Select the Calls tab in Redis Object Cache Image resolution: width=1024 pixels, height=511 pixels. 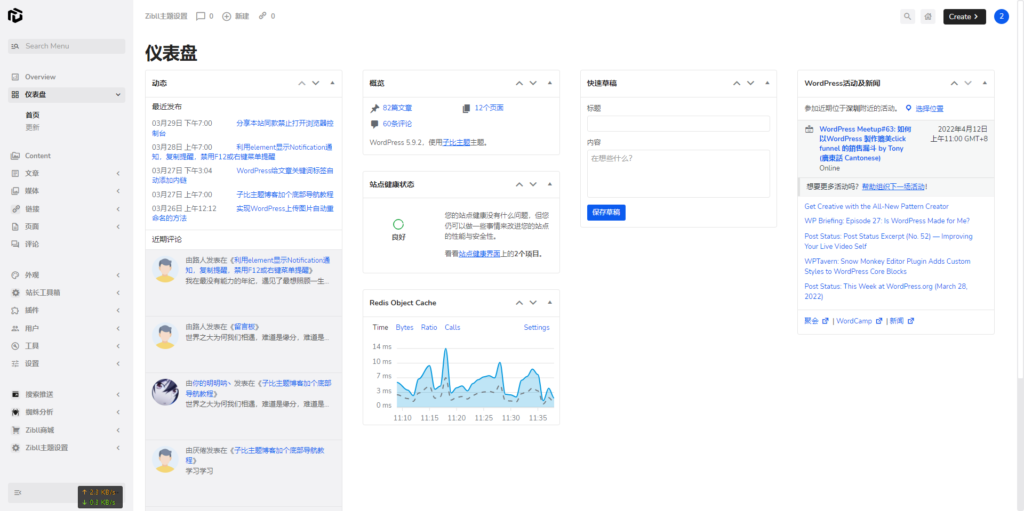click(452, 327)
